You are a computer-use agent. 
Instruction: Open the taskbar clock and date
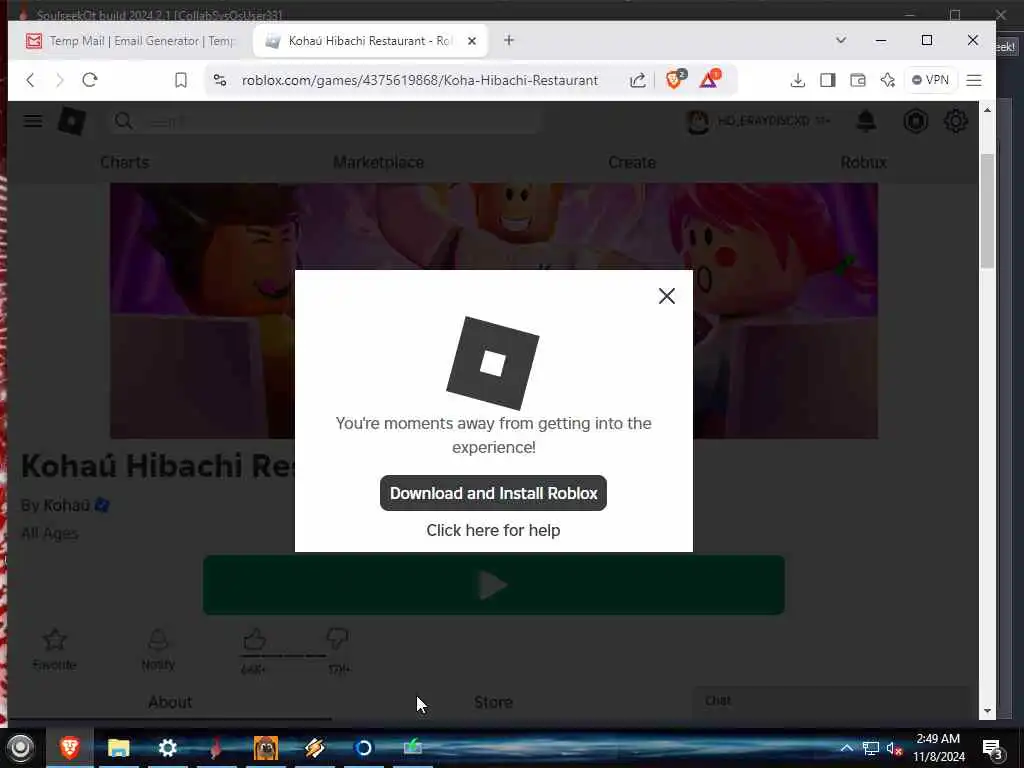point(938,748)
